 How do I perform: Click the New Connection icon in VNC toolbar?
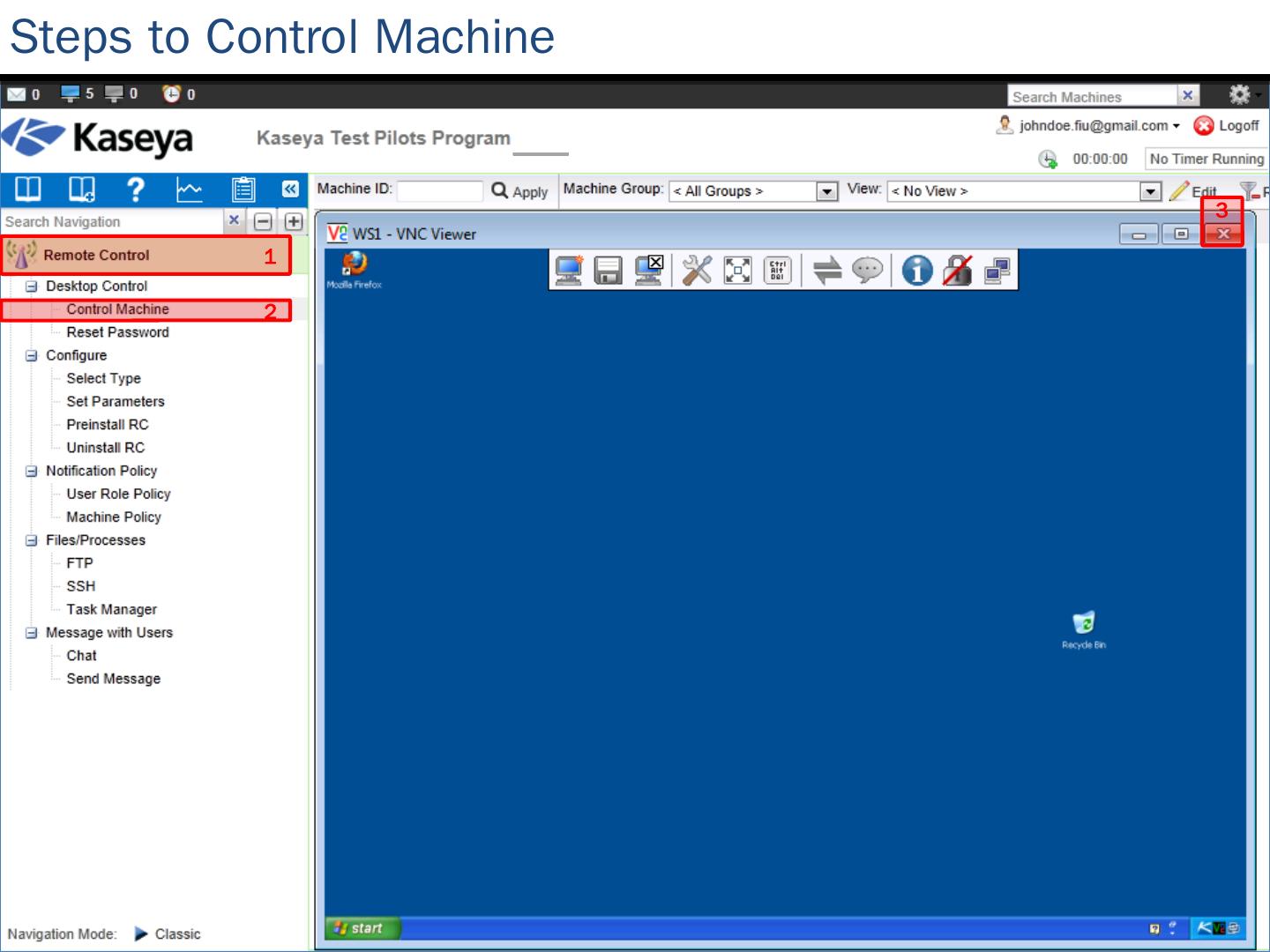pos(569,270)
